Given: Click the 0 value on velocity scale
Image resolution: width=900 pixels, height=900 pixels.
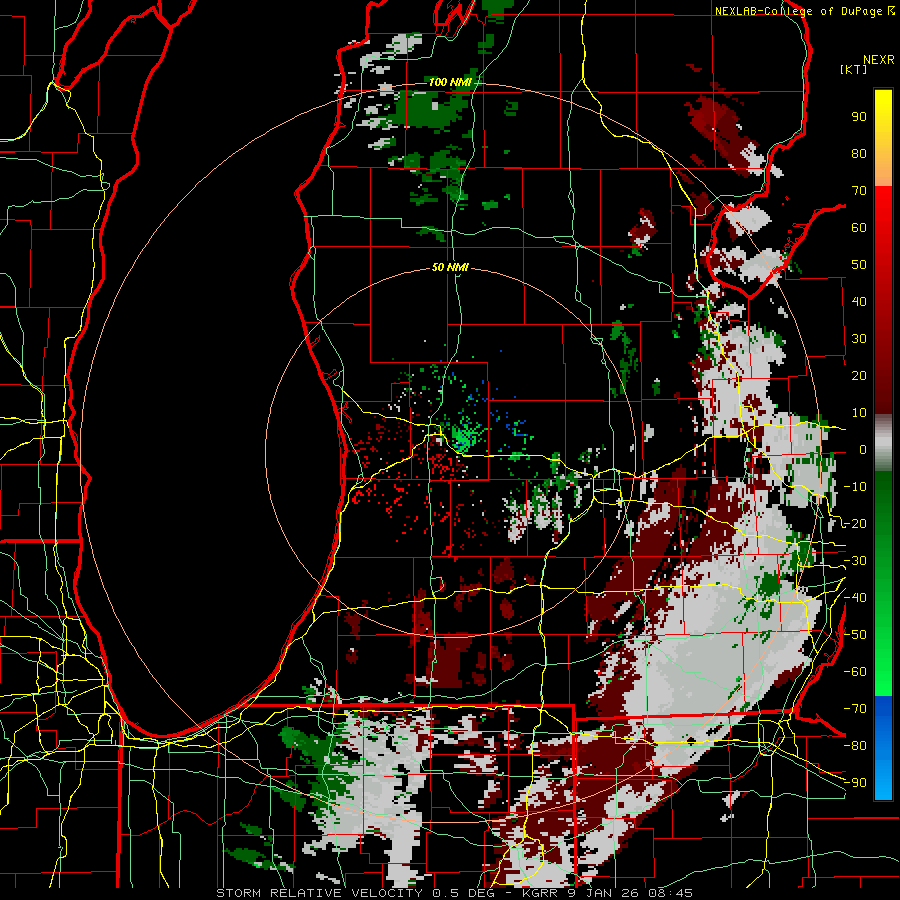Looking at the screenshot, I should click(x=863, y=449).
